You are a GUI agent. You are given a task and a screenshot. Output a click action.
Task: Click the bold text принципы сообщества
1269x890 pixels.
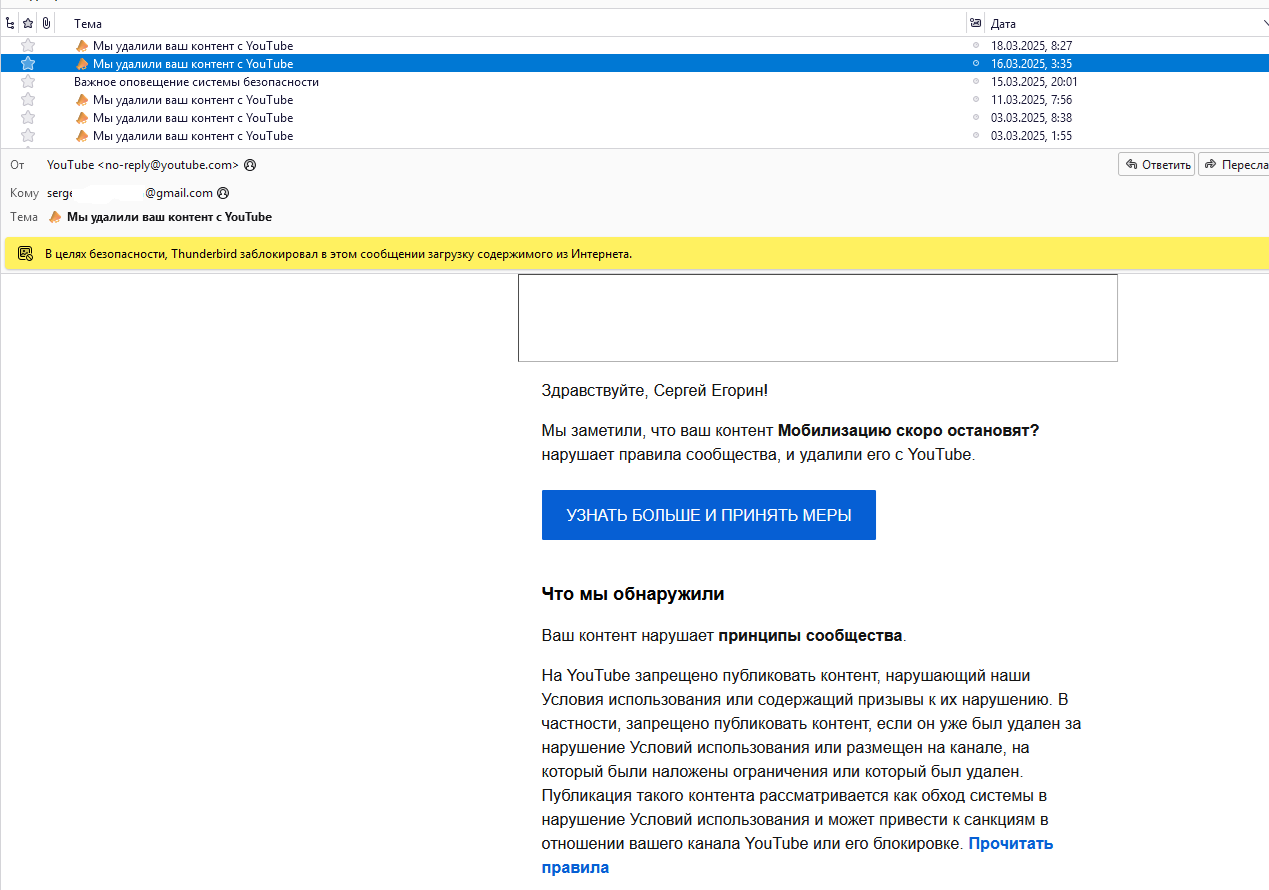tap(811, 635)
